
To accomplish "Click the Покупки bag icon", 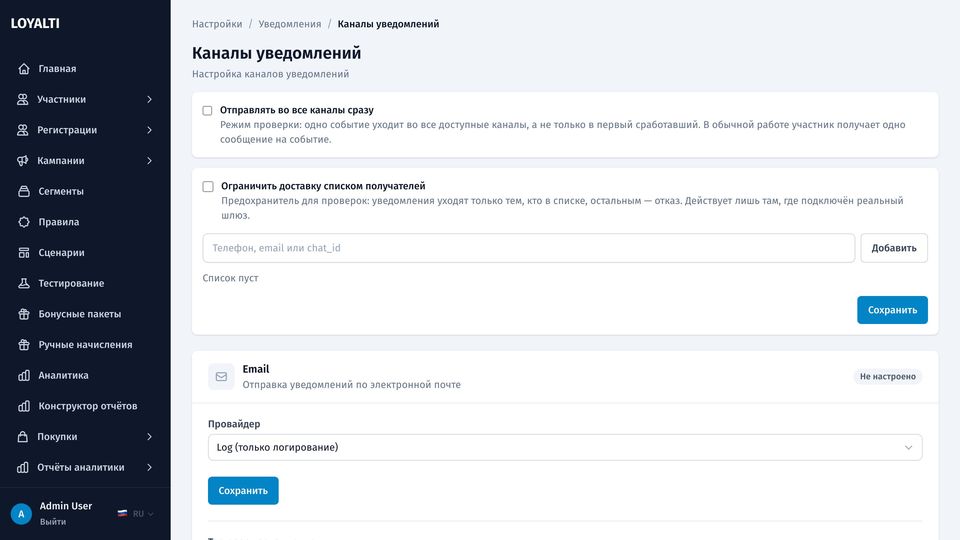I will point(23,437).
